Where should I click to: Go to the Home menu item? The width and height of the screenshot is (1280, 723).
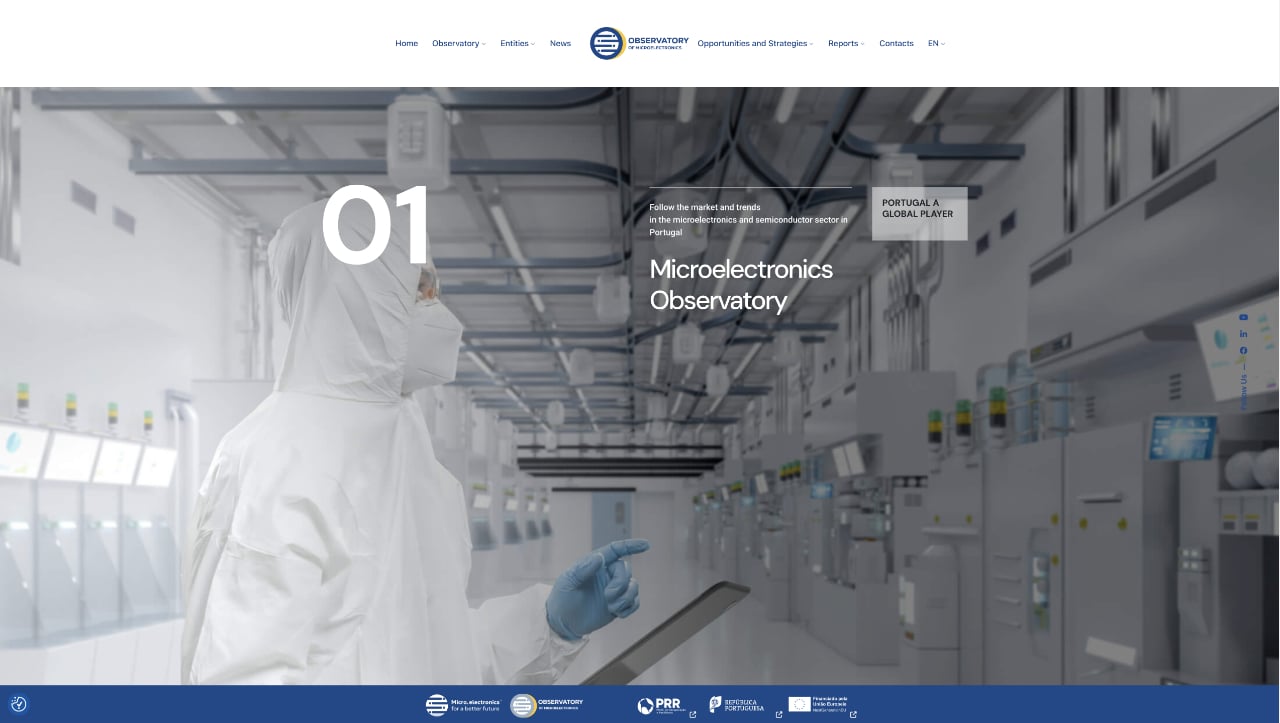[406, 43]
